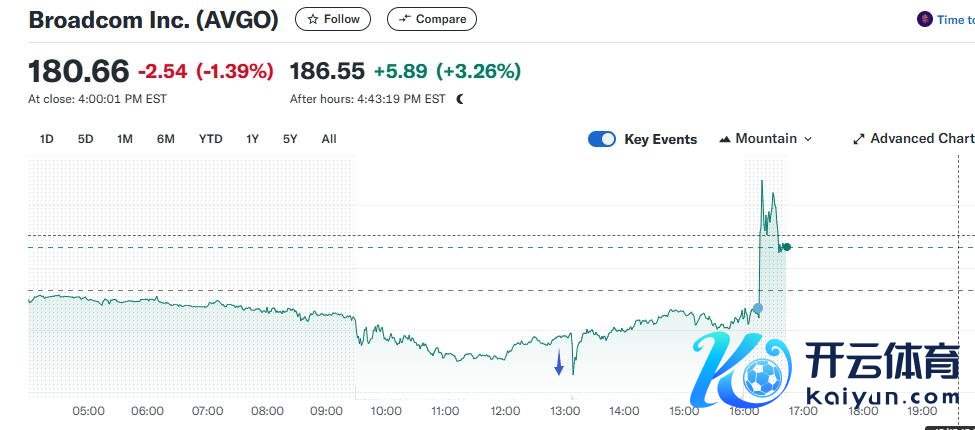Switch chart to 5Y range
This screenshot has height=430, width=975.
click(x=290, y=139)
